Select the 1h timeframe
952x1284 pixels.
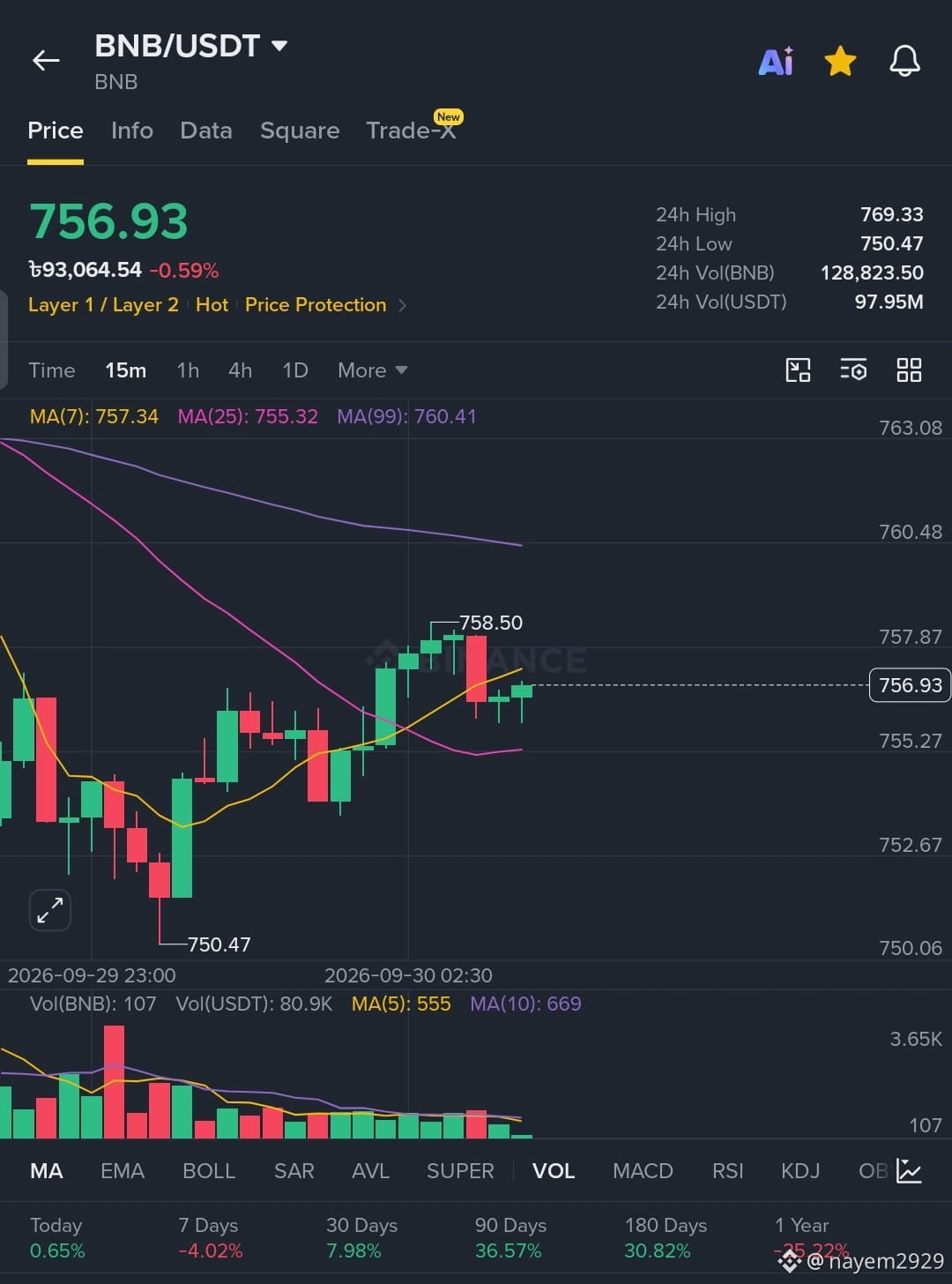tap(188, 370)
